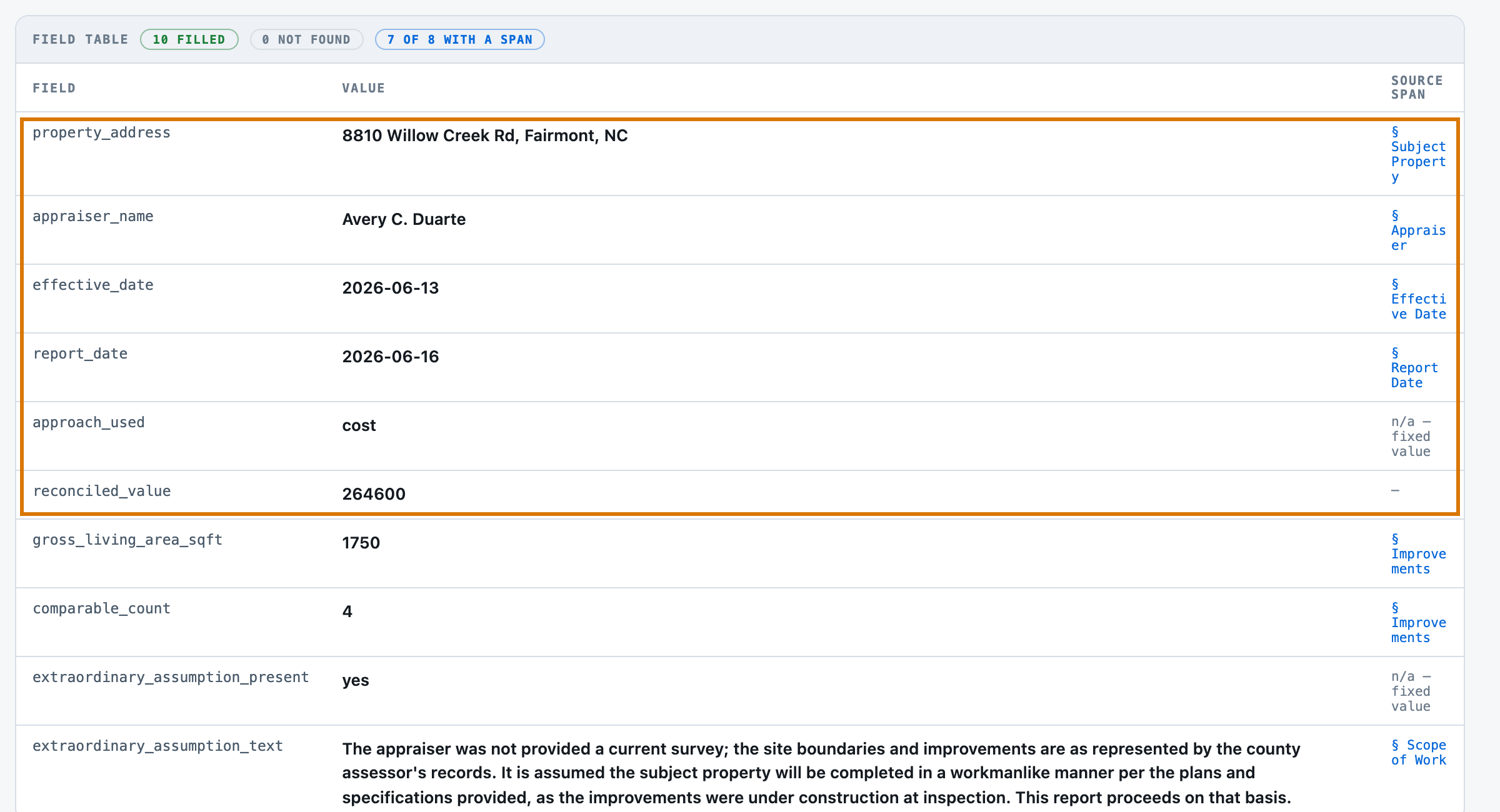Click the extraordinary_assumption_text paragraph
The height and width of the screenshot is (812, 1500).
tap(821, 773)
